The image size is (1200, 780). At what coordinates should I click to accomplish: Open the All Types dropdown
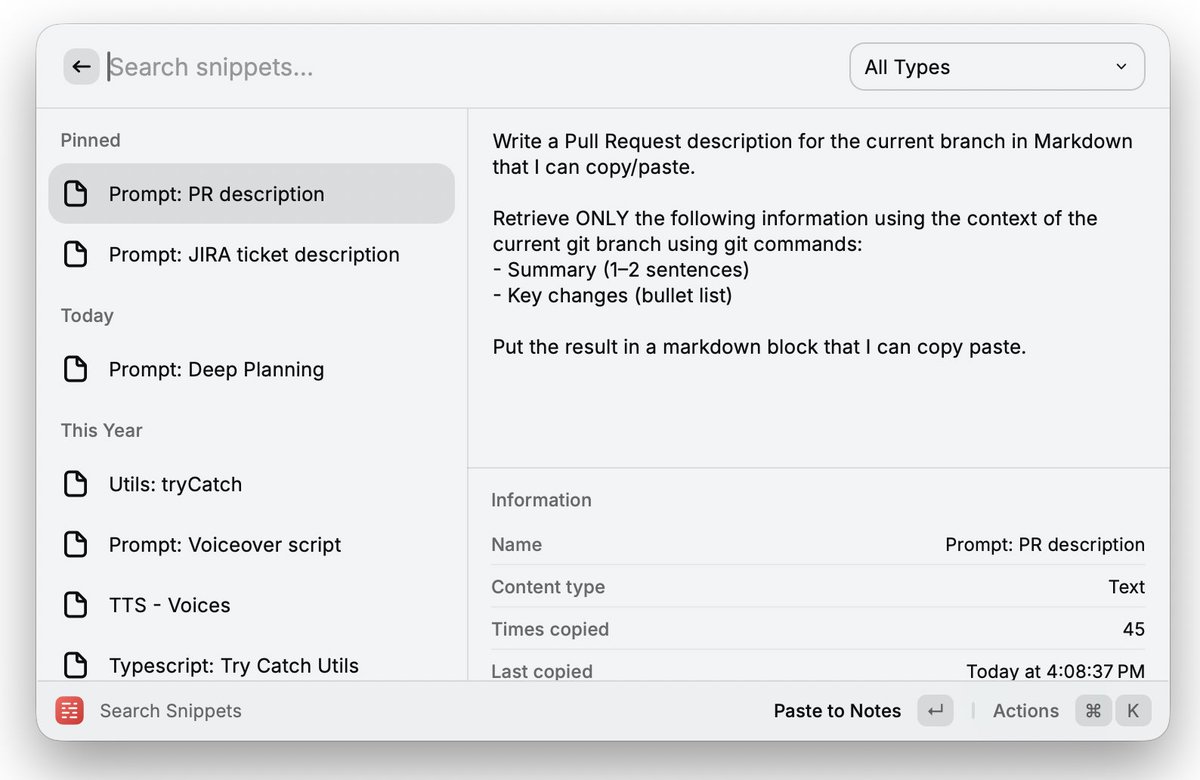click(997, 67)
